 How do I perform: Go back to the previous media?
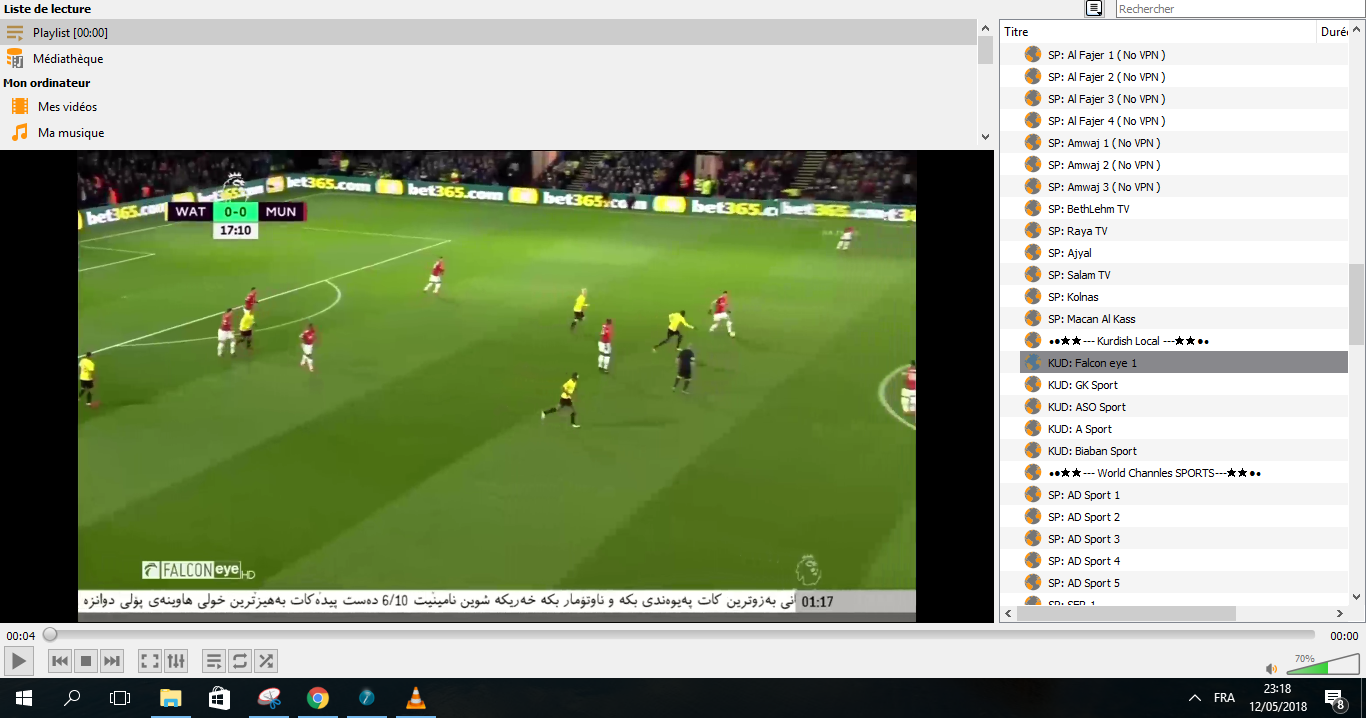60,660
